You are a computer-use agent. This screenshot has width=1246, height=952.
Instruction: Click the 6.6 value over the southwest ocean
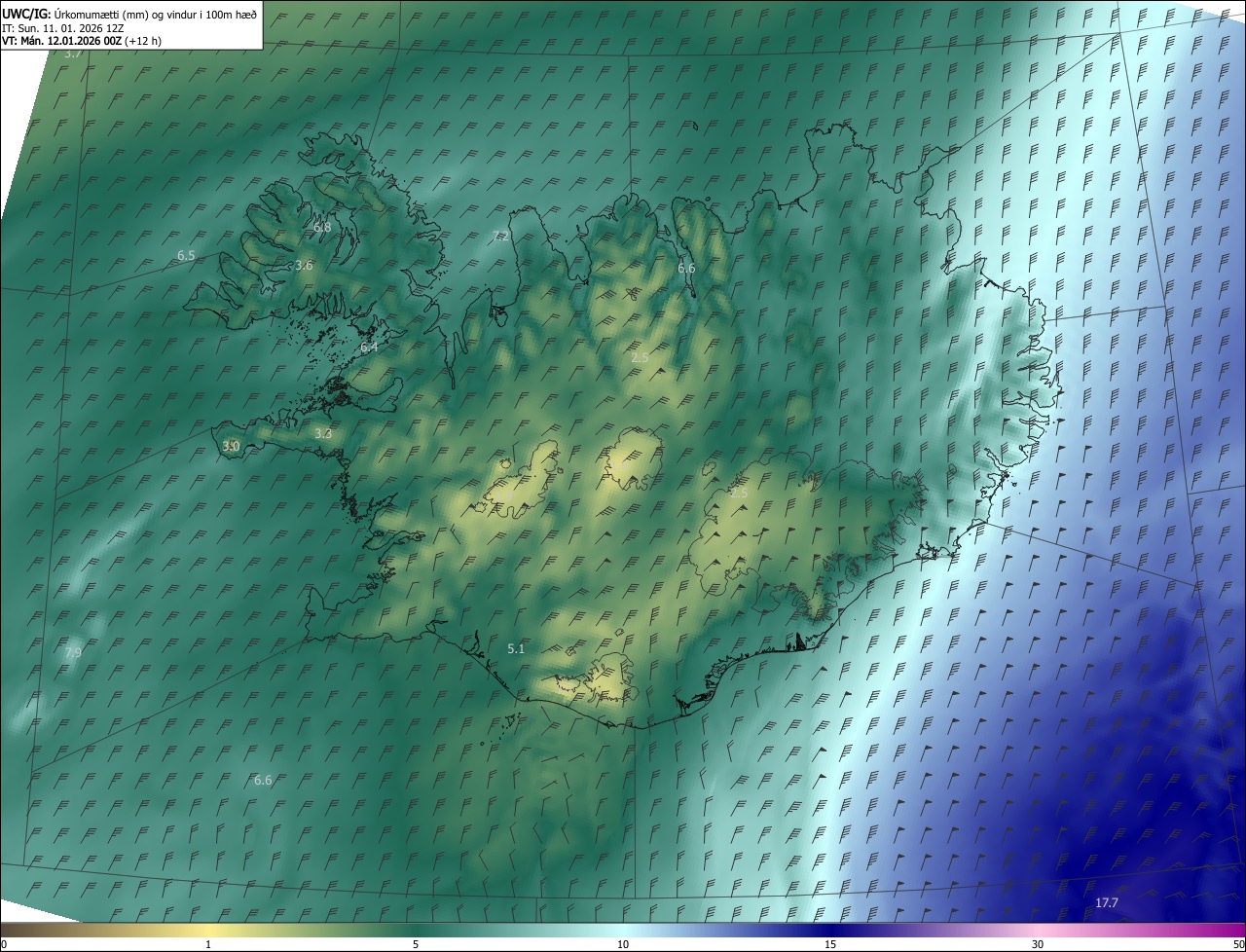(263, 781)
